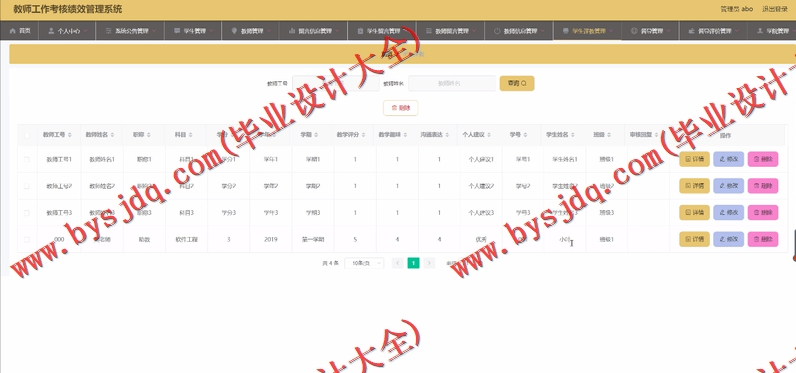Click 修改 for row 教师工号3

728,213
